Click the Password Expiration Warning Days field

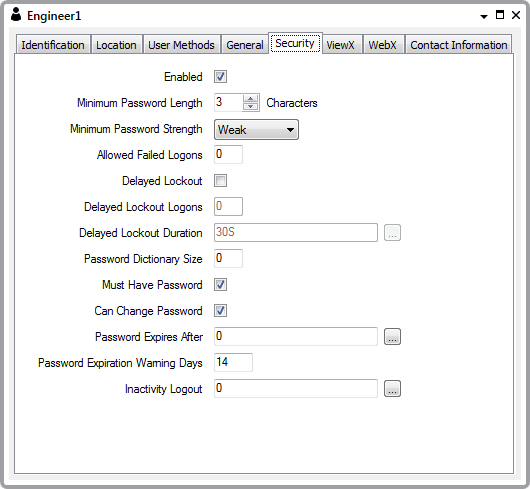[233, 363]
